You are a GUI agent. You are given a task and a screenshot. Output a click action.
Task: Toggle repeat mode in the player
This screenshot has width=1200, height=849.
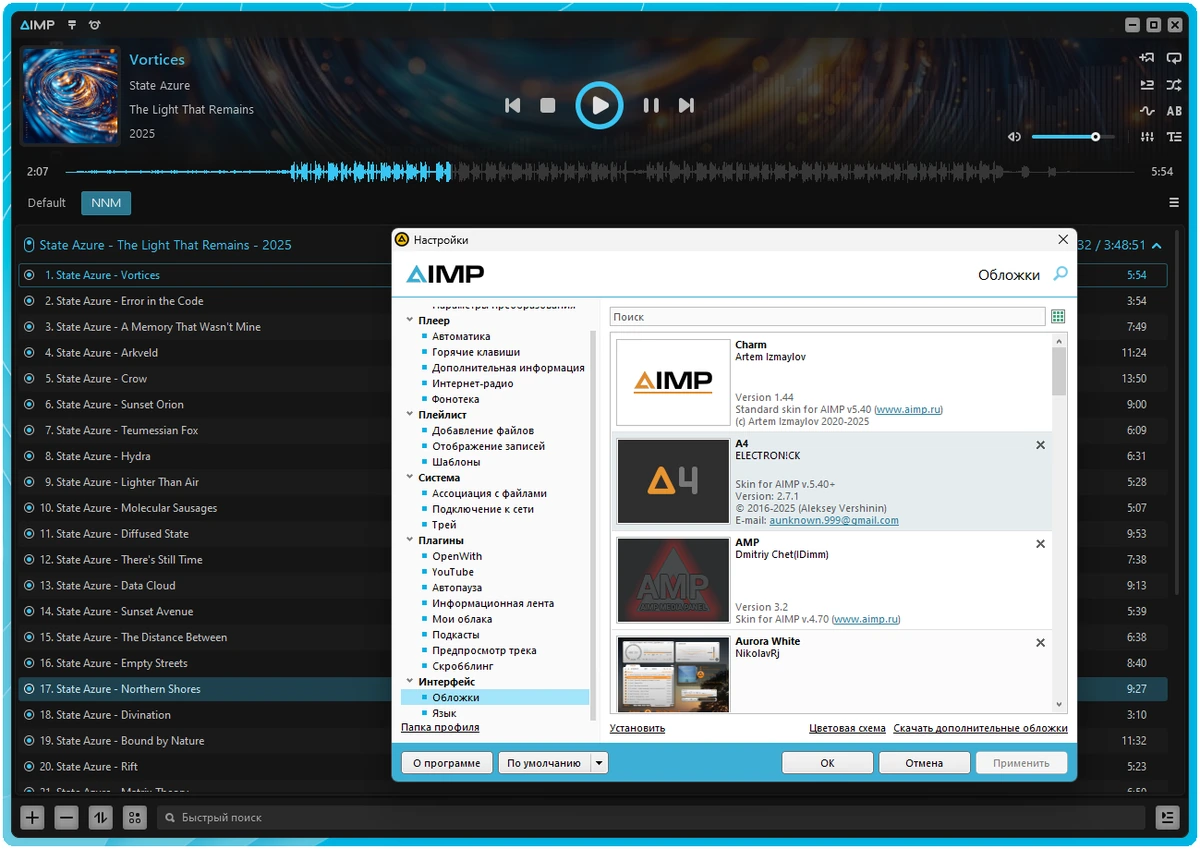point(1174,58)
